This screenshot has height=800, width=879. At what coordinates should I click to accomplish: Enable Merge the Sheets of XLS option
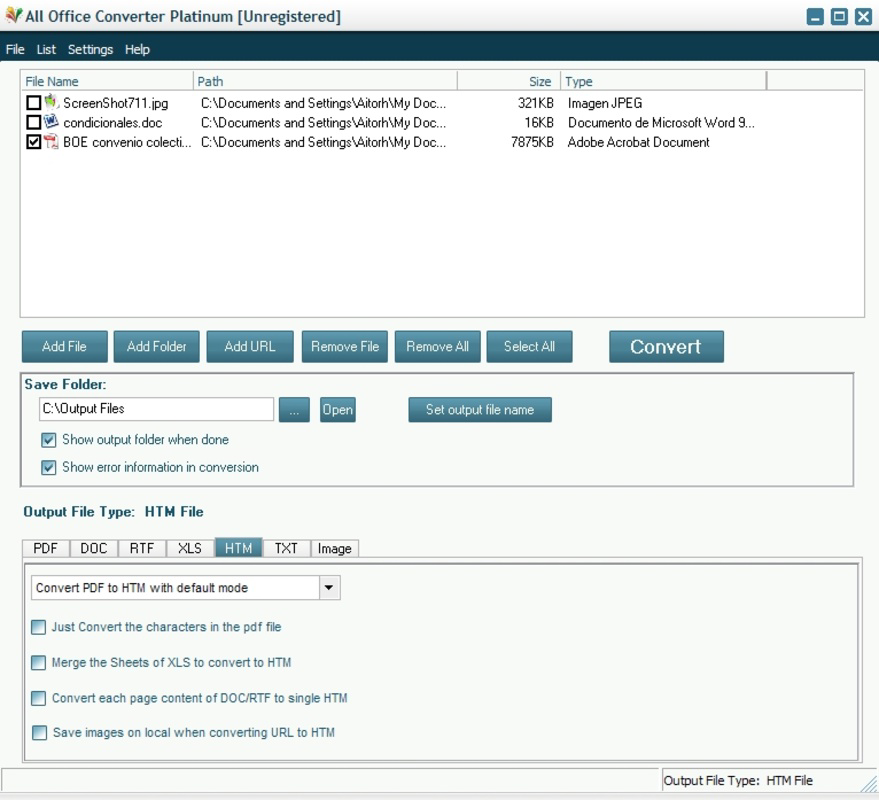[x=39, y=663]
